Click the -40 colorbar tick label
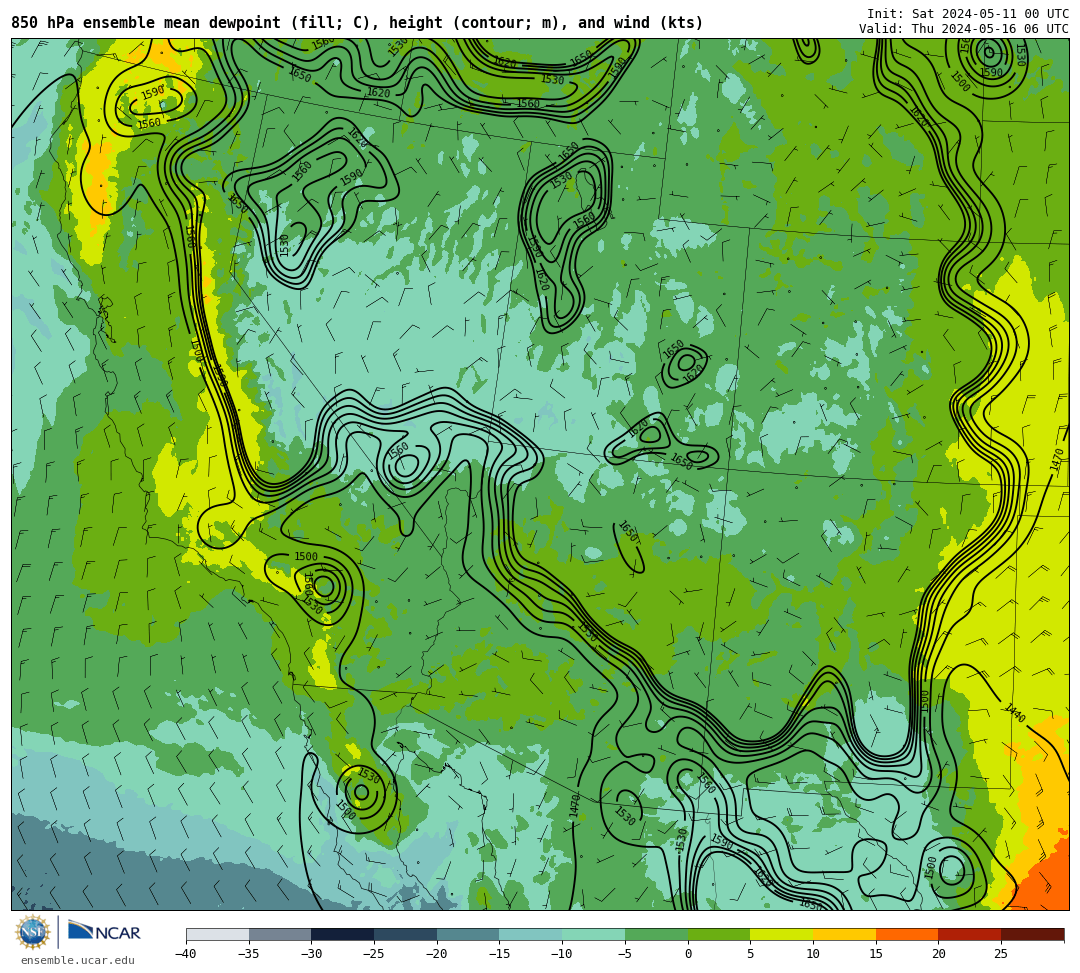 point(185,954)
